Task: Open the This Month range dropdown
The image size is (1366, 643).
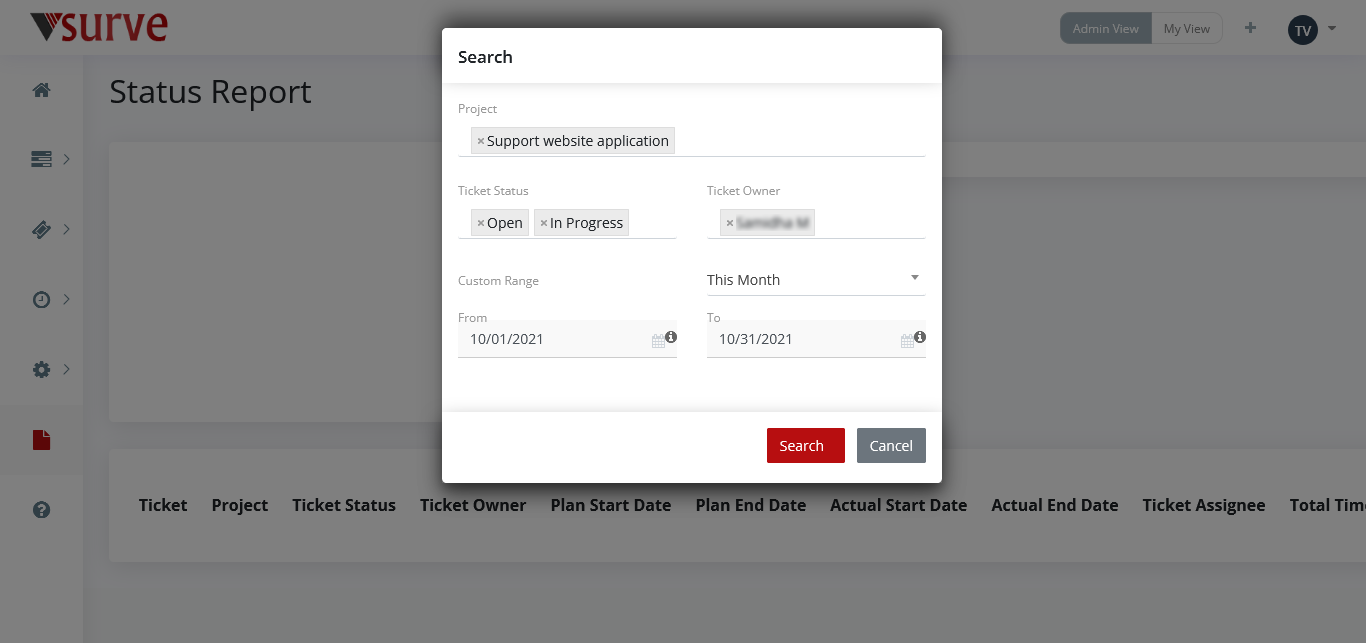Action: click(x=816, y=280)
